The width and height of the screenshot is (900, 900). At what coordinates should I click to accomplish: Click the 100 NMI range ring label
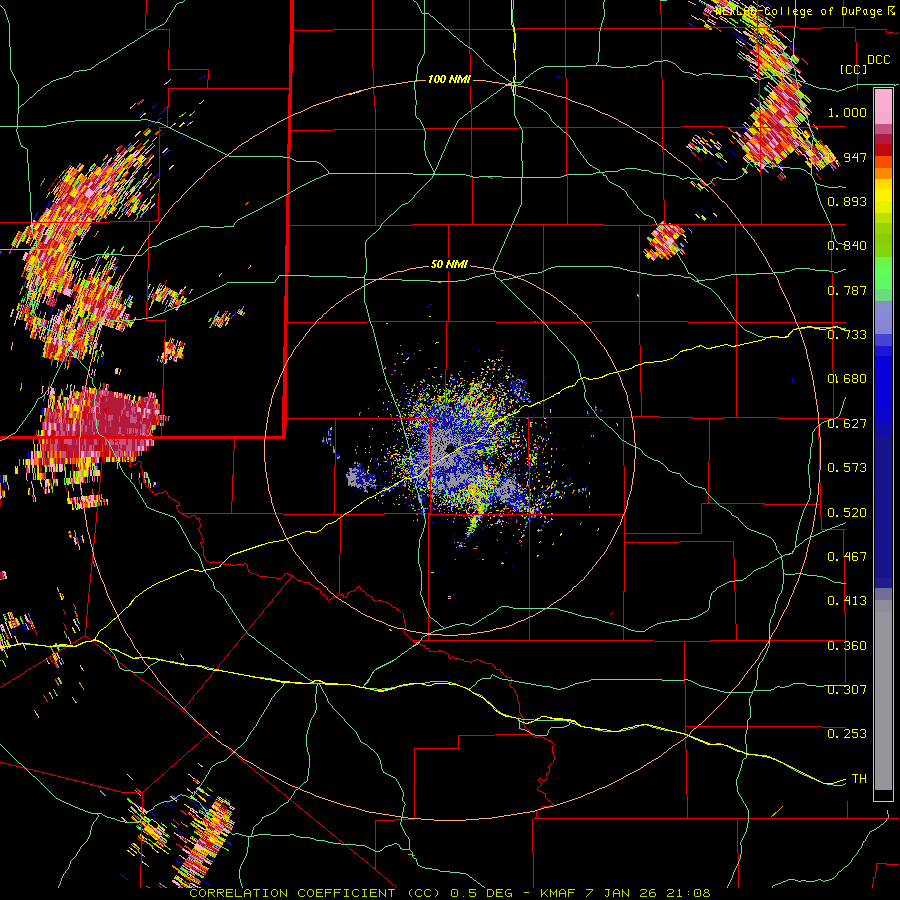[x=449, y=79]
